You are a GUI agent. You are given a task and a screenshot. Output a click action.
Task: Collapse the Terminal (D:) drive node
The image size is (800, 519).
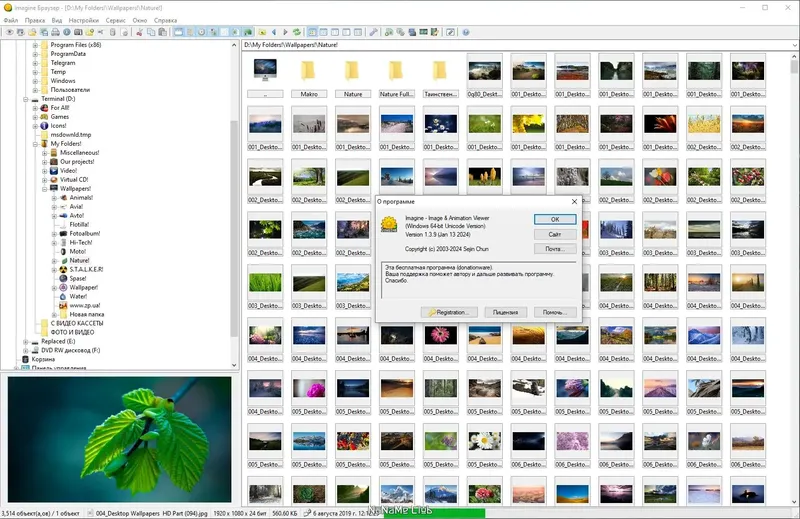pyautogui.click(x=26, y=99)
